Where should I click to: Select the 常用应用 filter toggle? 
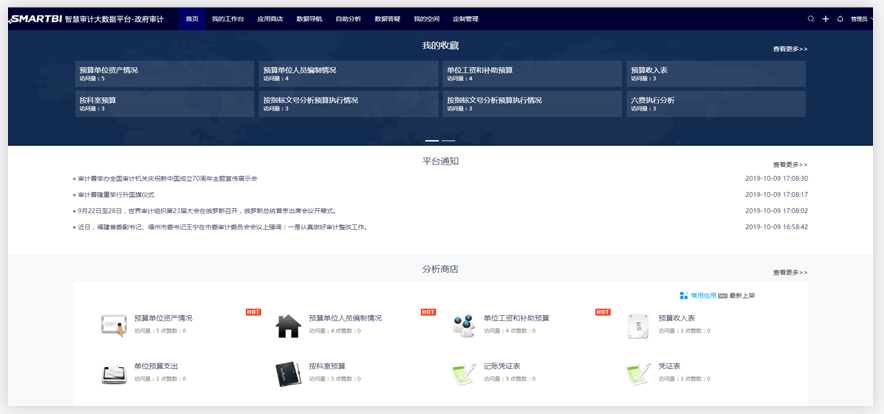[x=698, y=296]
